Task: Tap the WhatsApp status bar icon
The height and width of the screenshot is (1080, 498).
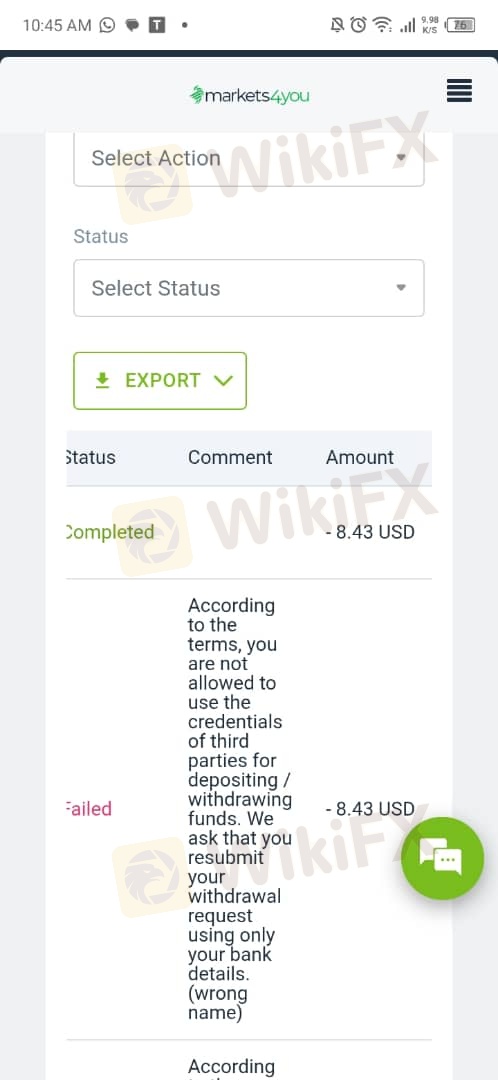Action: coord(107,25)
